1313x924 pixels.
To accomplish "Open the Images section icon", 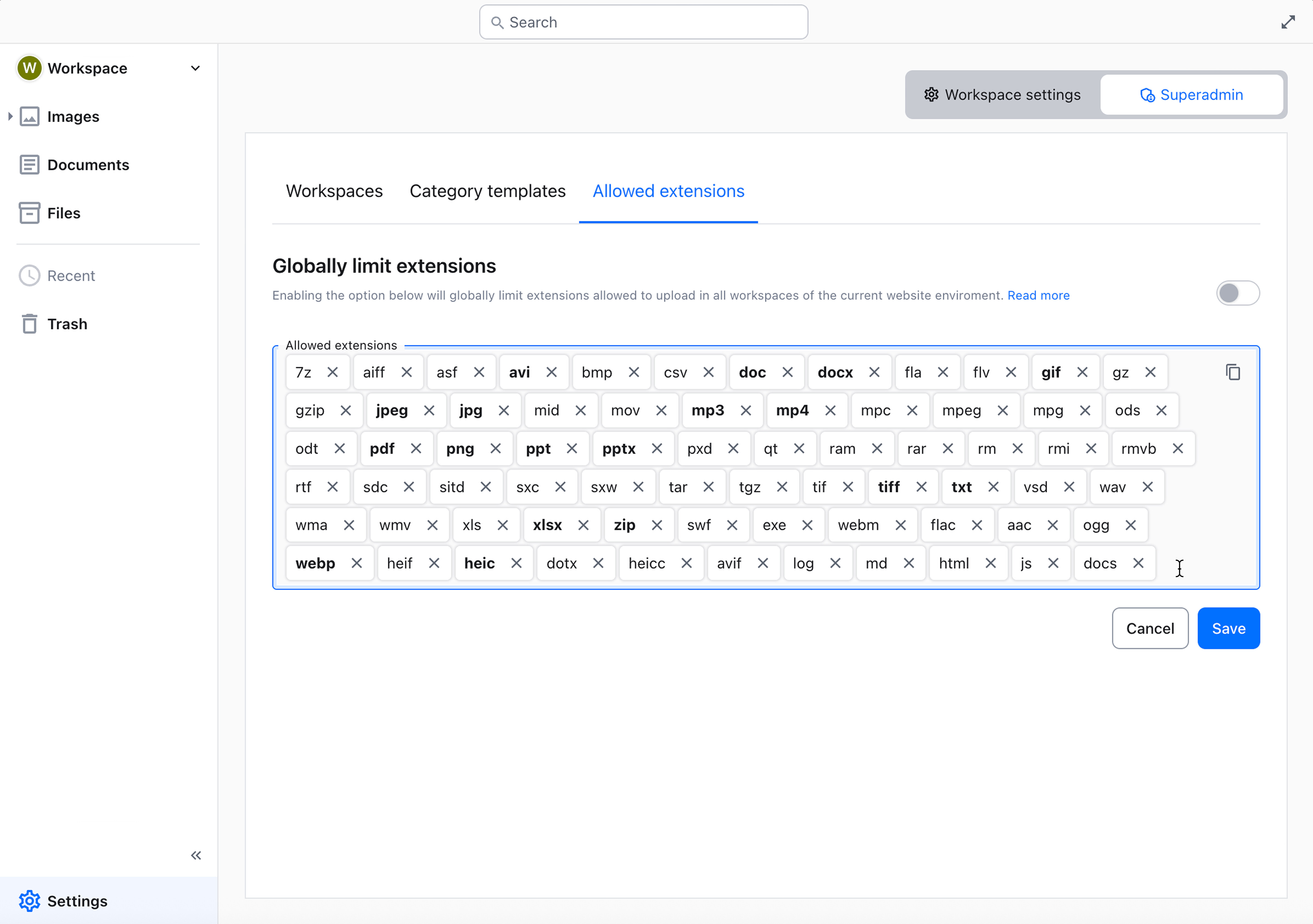I will pyautogui.click(x=30, y=117).
